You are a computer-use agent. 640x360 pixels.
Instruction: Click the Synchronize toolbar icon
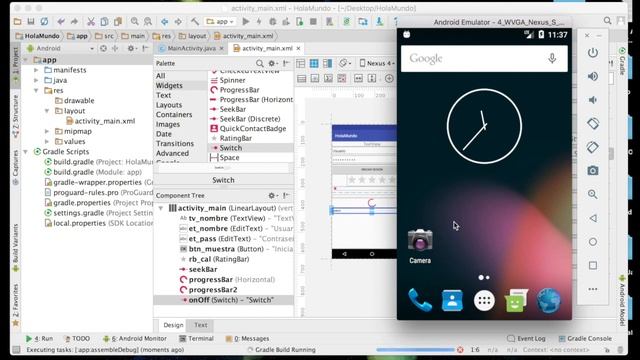[x=44, y=22]
